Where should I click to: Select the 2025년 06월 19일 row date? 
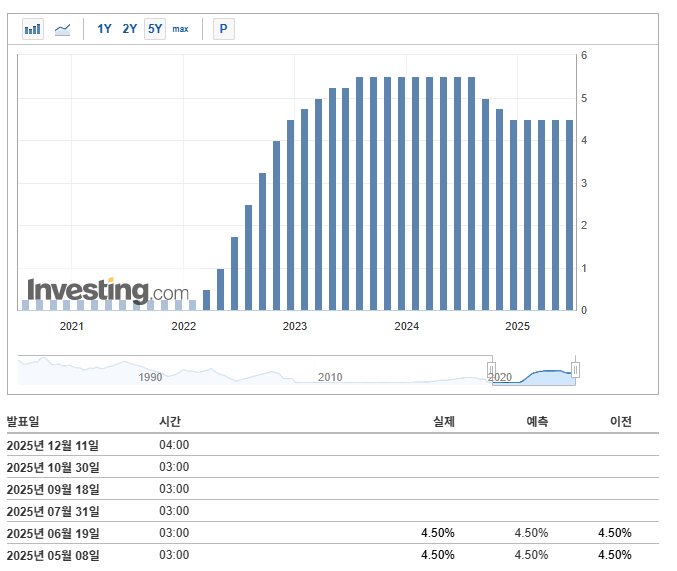click(53, 533)
